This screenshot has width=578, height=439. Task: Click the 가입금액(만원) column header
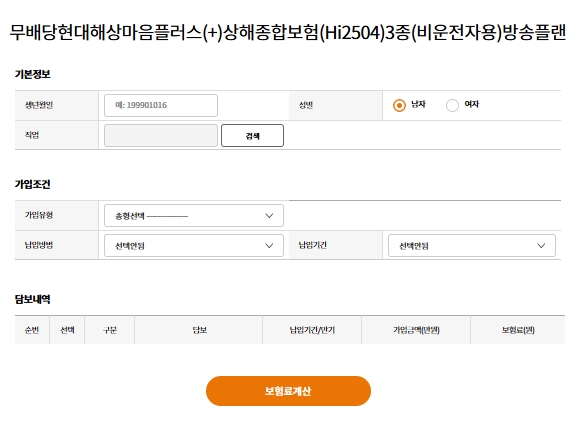[416, 330]
